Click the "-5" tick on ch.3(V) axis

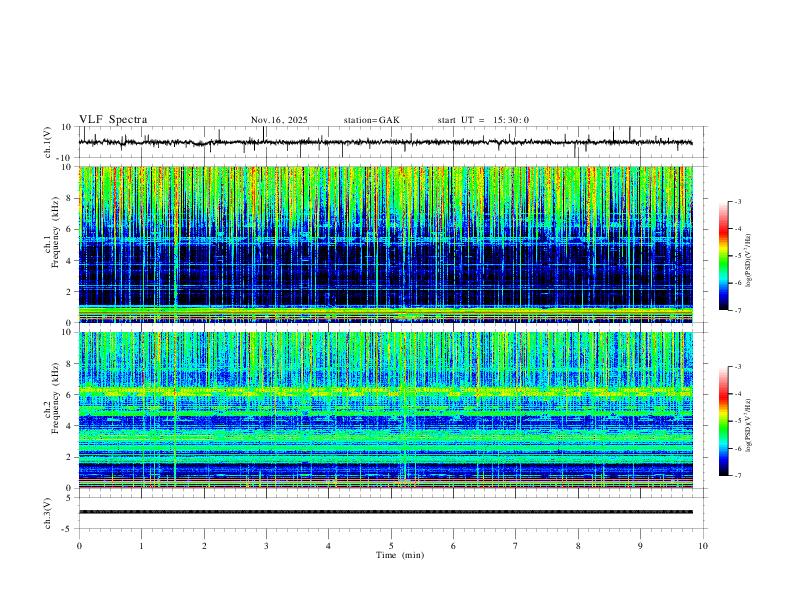pyautogui.click(x=68, y=529)
